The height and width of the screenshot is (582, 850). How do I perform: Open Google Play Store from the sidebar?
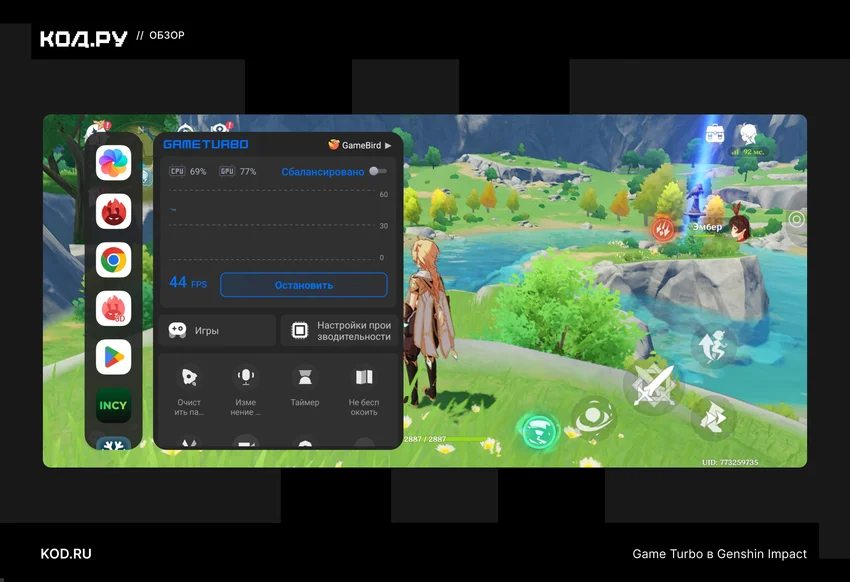113,357
